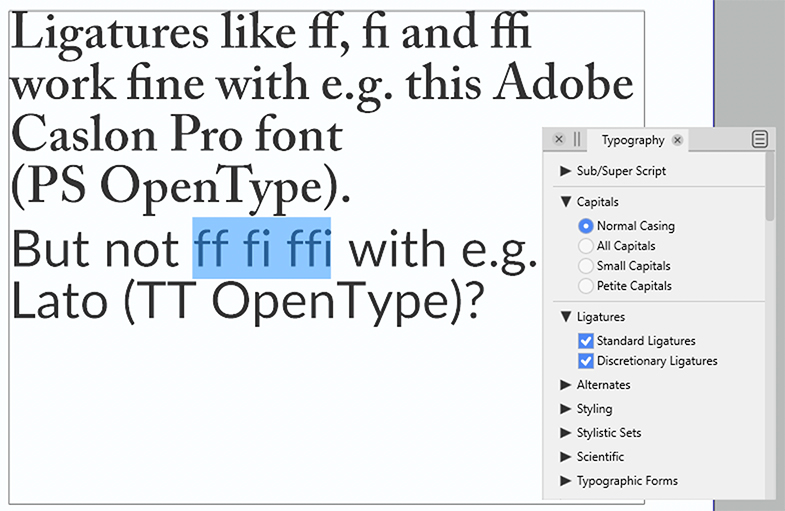Show the Scientific options

coord(566,457)
